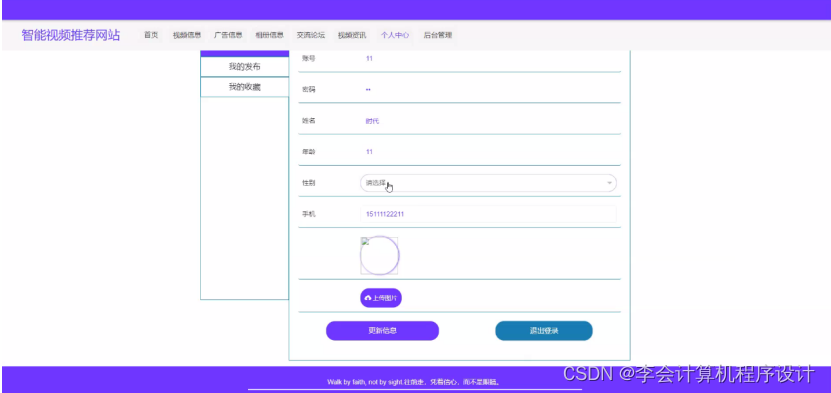Viewport: 831px width, 393px height.
Task: Open the 性别 请选择 dropdown
Action: (x=488, y=183)
